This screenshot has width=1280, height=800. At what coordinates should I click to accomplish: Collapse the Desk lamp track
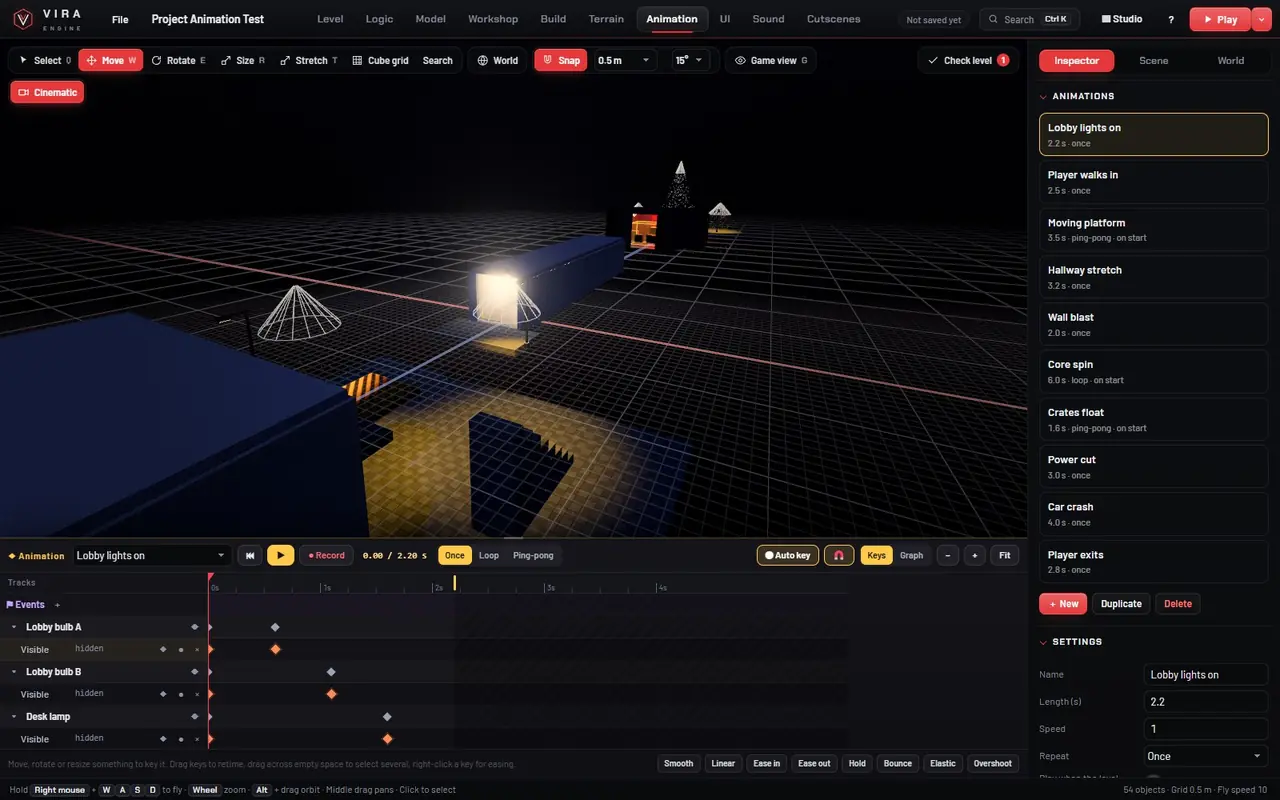coord(14,717)
